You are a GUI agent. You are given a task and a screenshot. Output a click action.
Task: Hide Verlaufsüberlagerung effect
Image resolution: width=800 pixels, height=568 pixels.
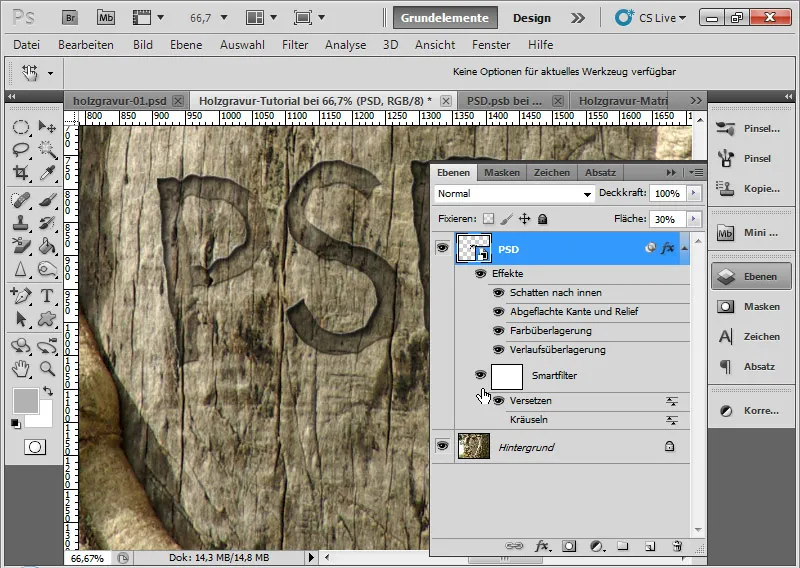498,350
